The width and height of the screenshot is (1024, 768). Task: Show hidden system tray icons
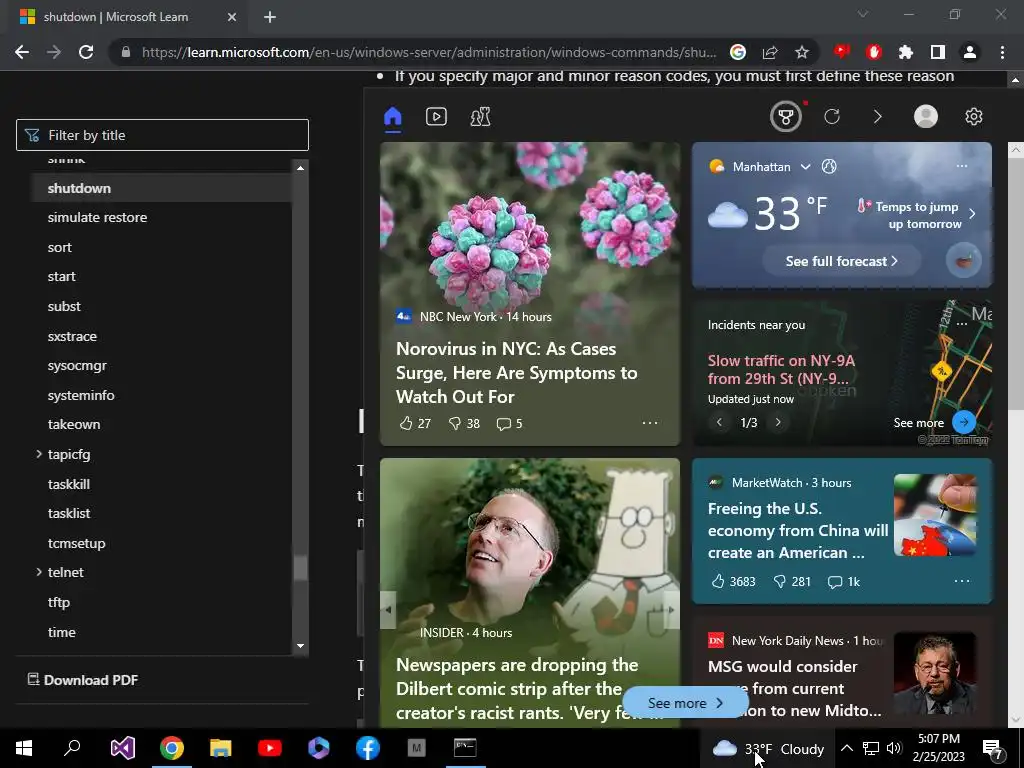click(846, 748)
